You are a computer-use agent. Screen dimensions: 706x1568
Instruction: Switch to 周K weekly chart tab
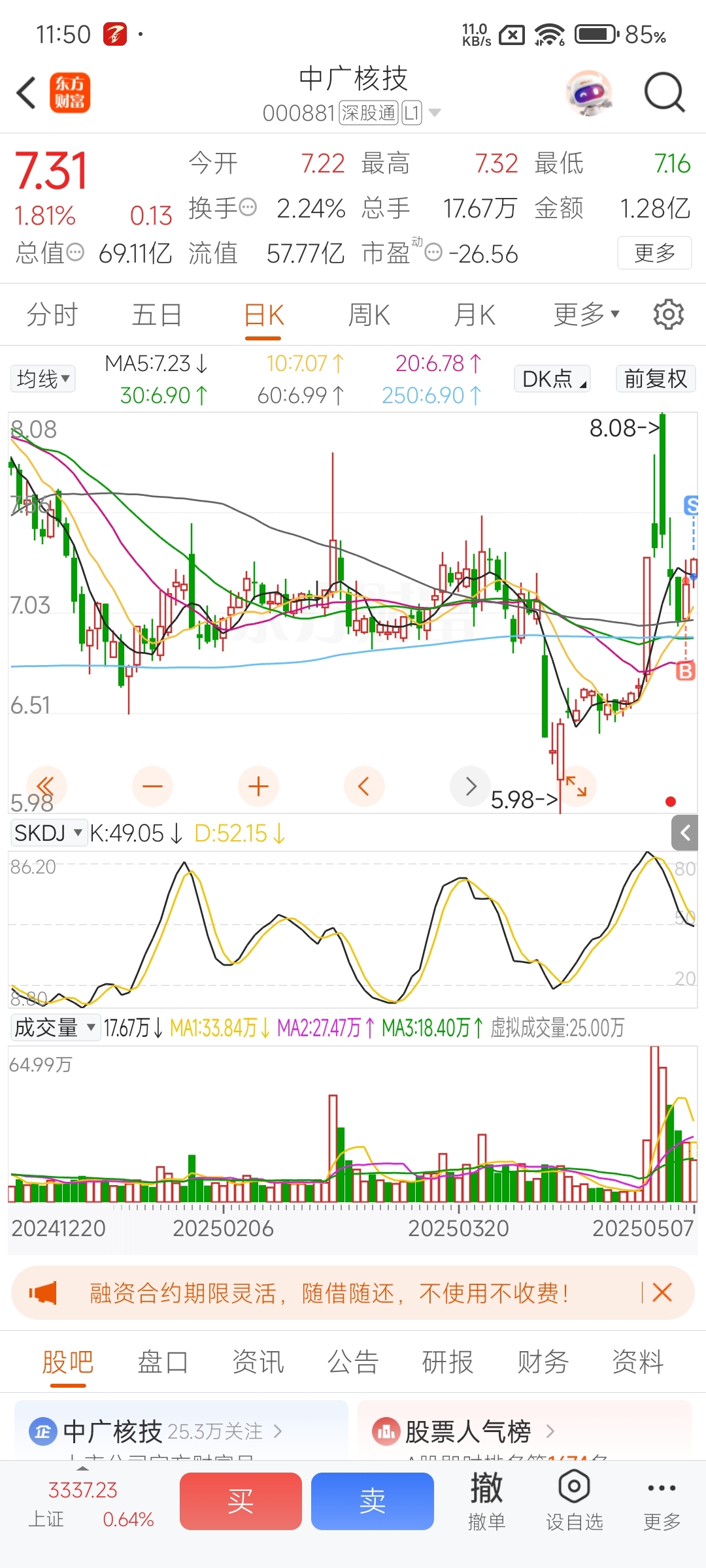[369, 314]
